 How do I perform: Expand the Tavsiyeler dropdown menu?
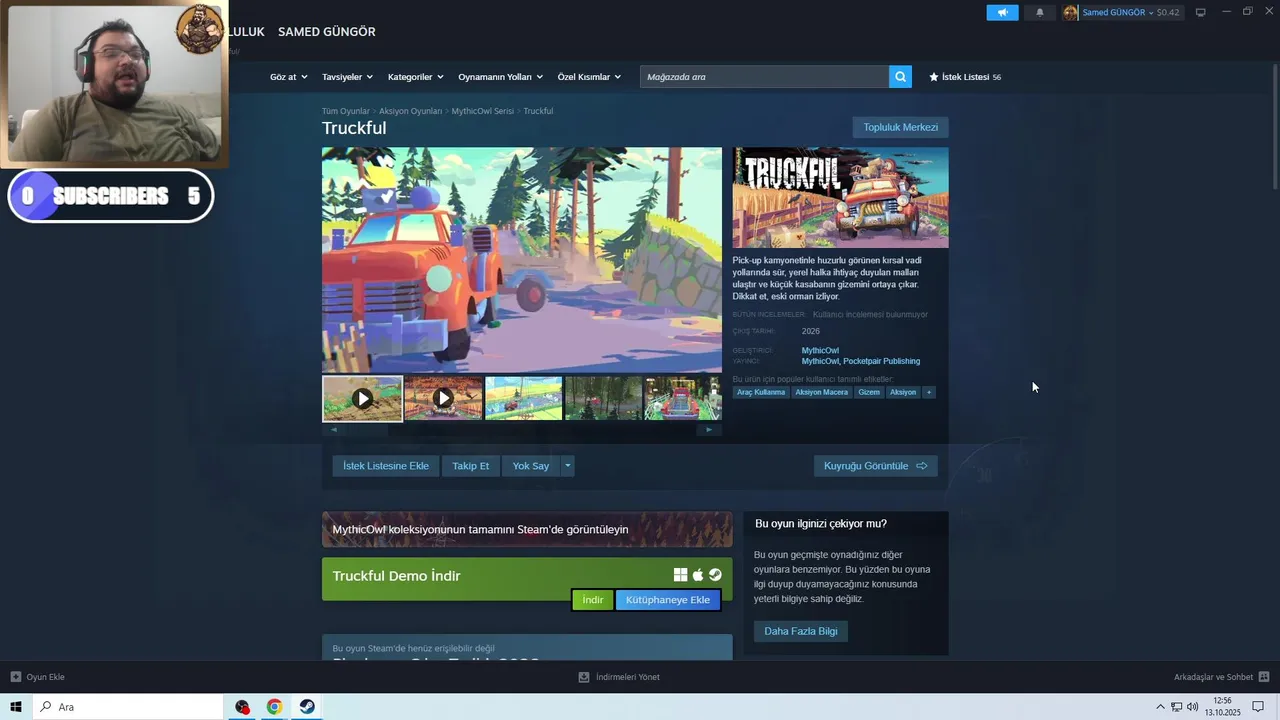347,77
